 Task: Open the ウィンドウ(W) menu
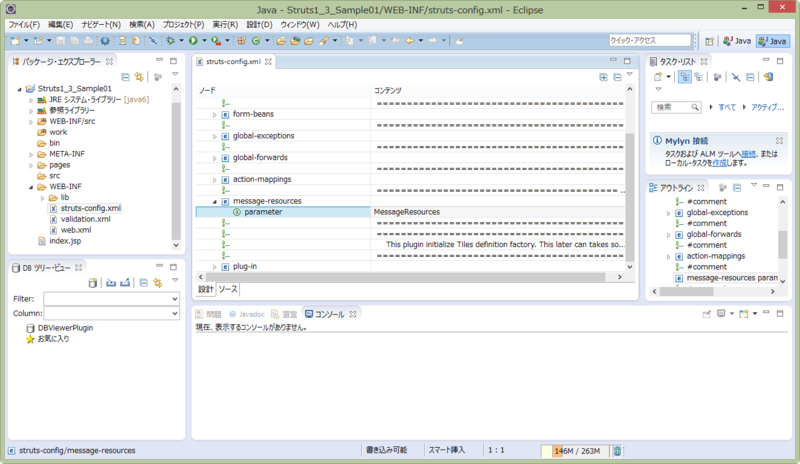click(299, 25)
